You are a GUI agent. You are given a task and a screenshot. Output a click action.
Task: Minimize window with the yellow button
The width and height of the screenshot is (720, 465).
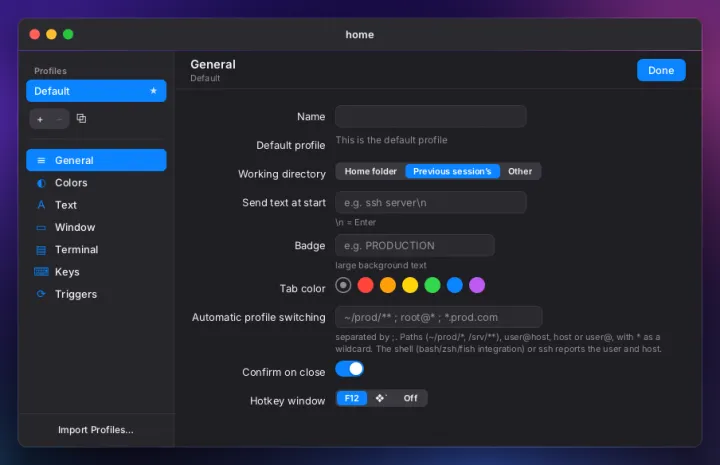51,34
